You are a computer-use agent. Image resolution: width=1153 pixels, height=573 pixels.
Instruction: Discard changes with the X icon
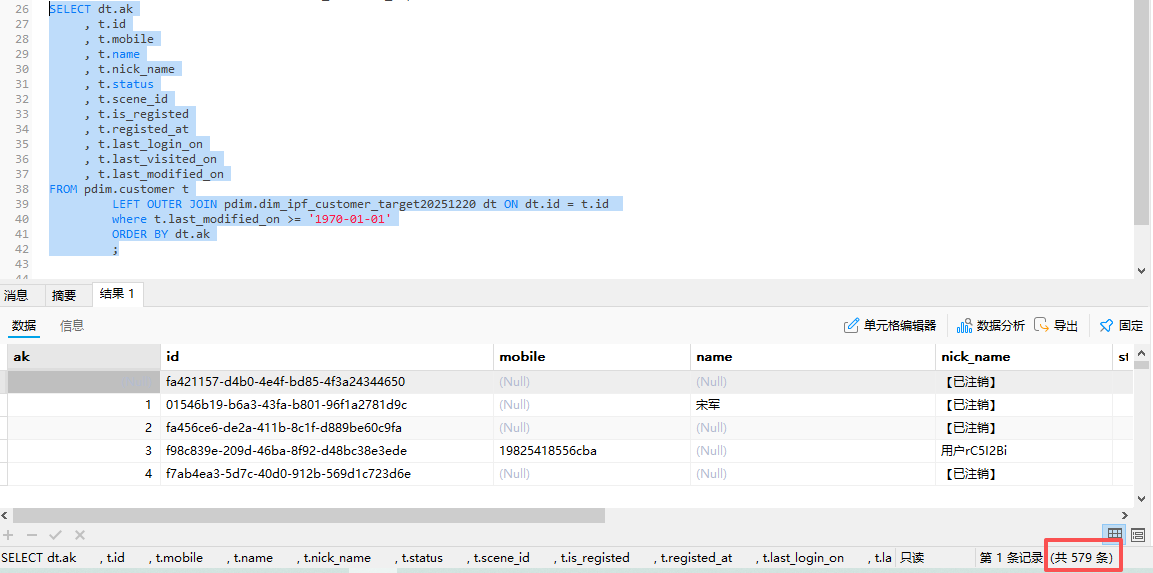click(80, 536)
